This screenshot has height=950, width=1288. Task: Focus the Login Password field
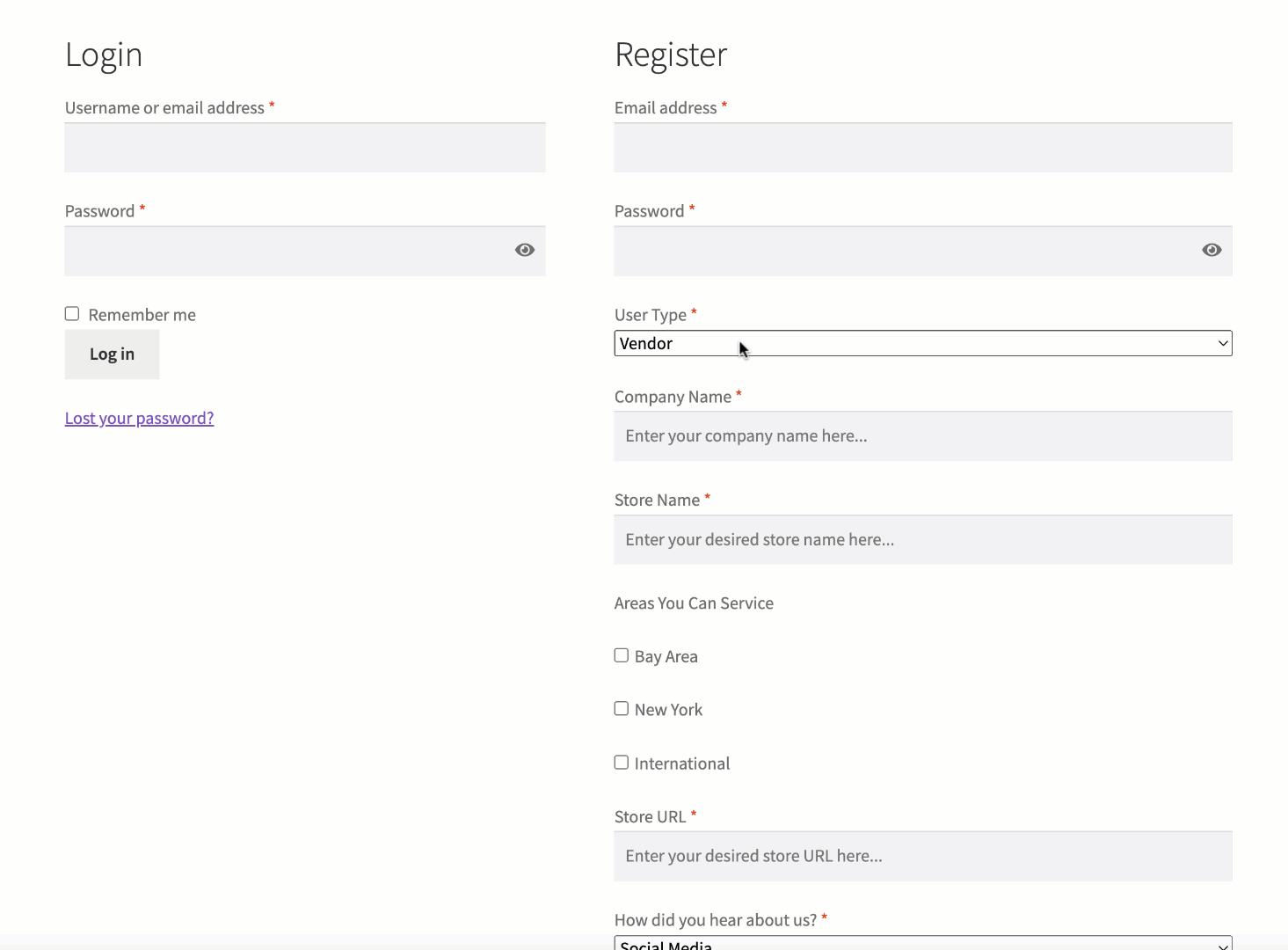(x=305, y=251)
